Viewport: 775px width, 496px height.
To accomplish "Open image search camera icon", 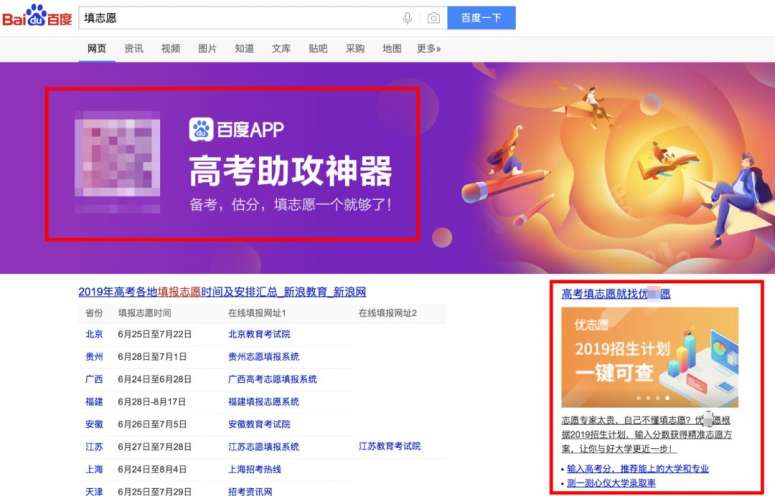I will tap(433, 18).
